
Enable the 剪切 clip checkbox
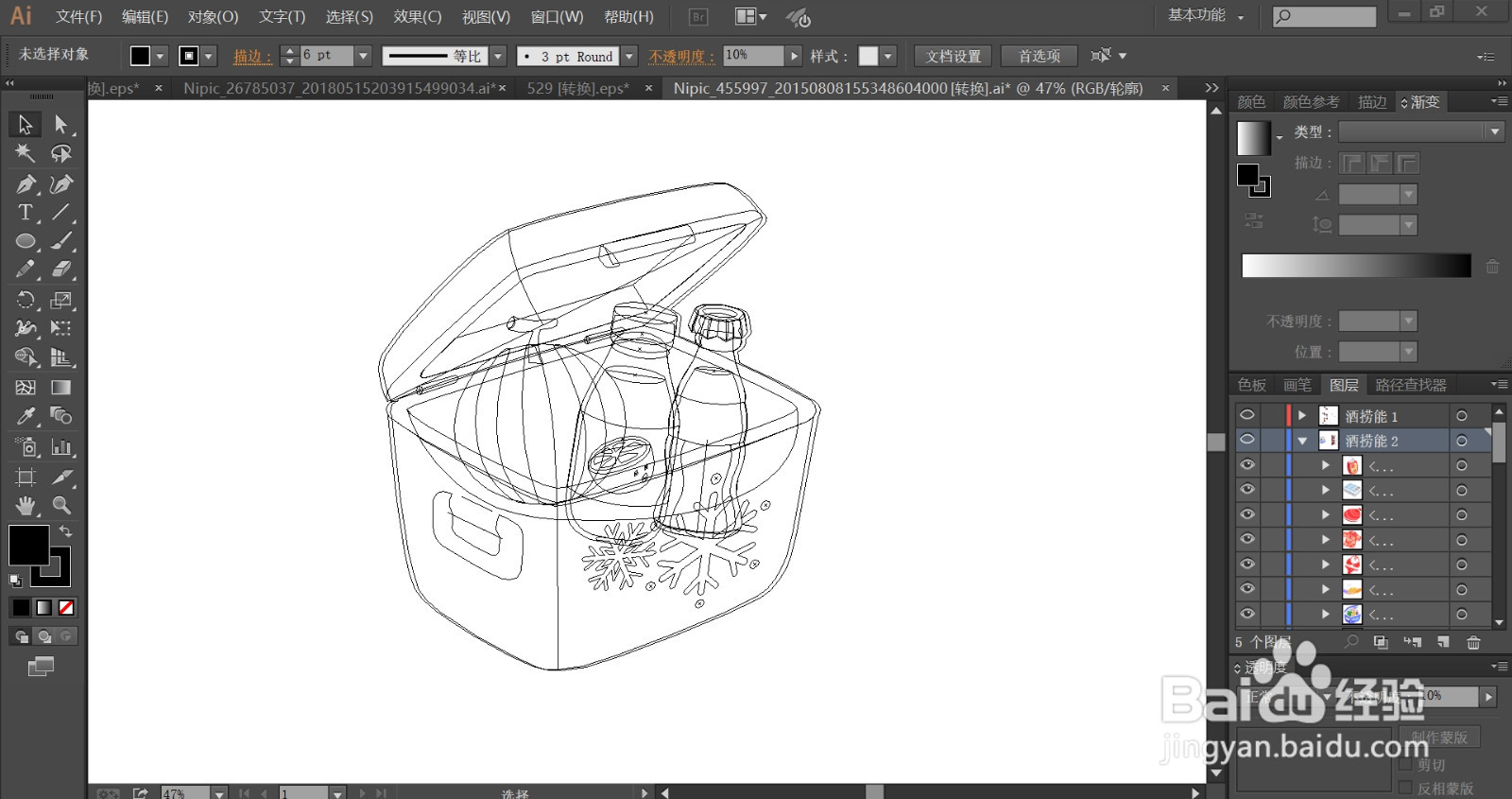[x=1405, y=764]
